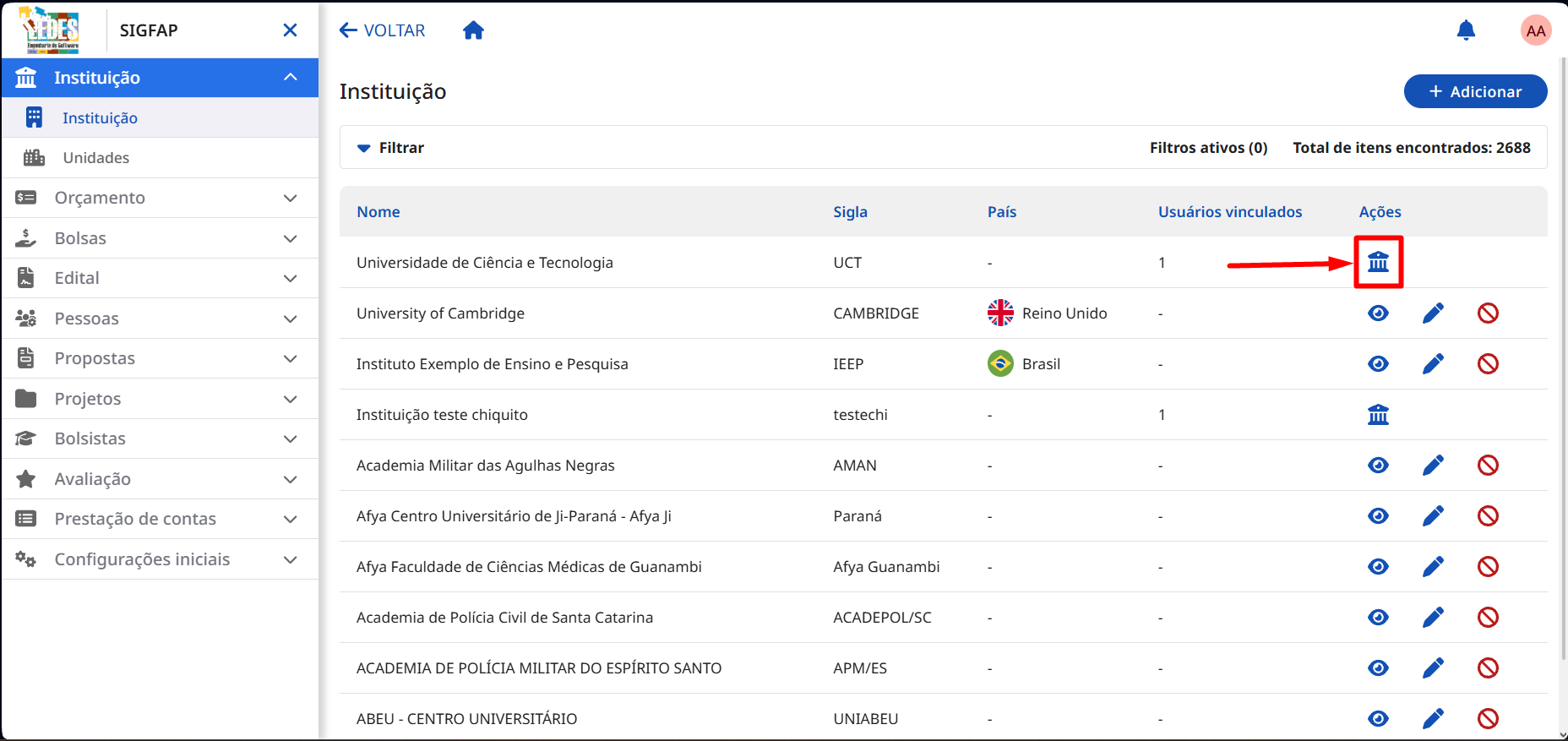
Task: Expand the Pessoas menu
Action: point(160,319)
